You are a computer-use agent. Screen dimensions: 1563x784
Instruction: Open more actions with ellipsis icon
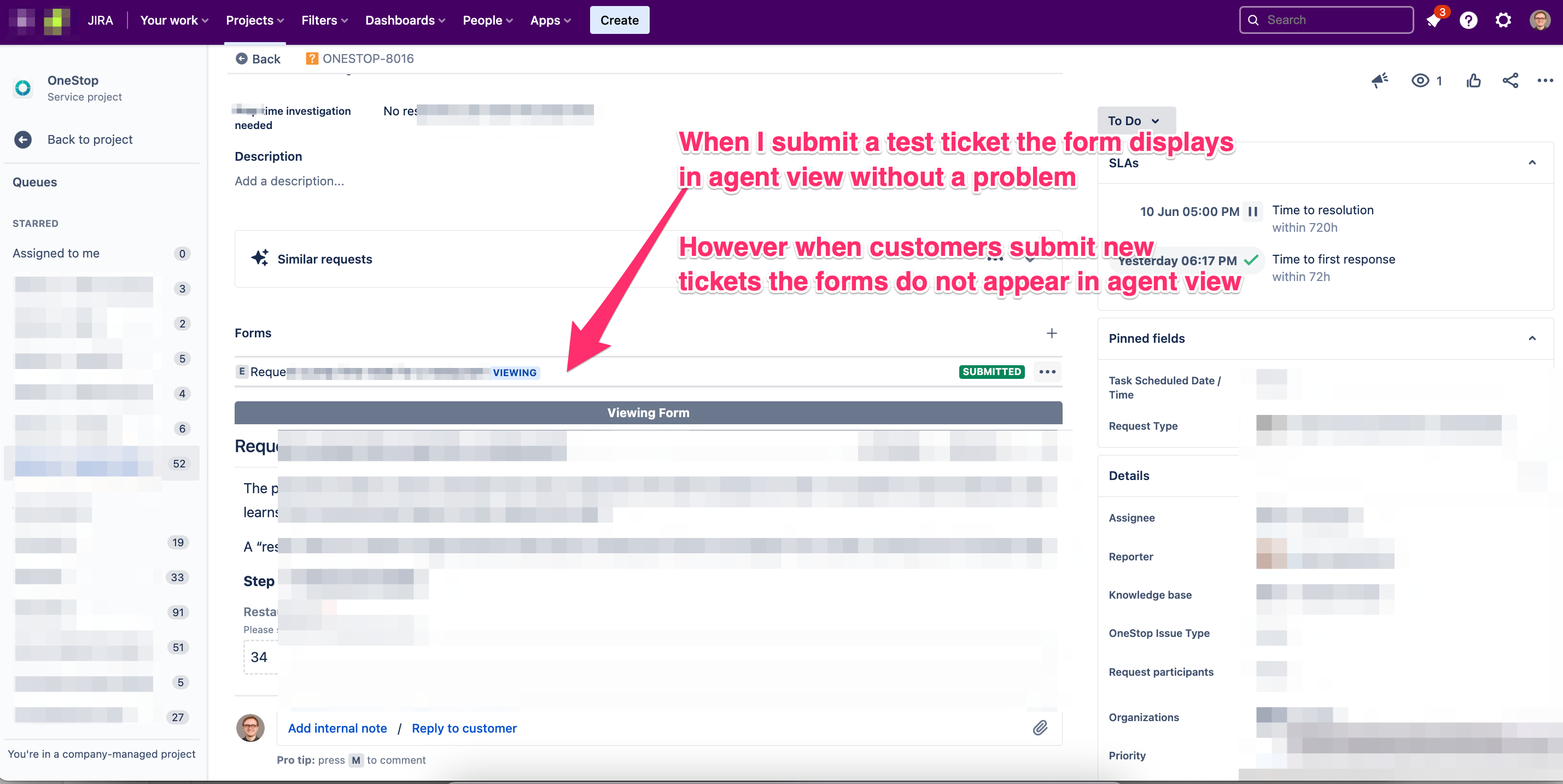[1546, 81]
